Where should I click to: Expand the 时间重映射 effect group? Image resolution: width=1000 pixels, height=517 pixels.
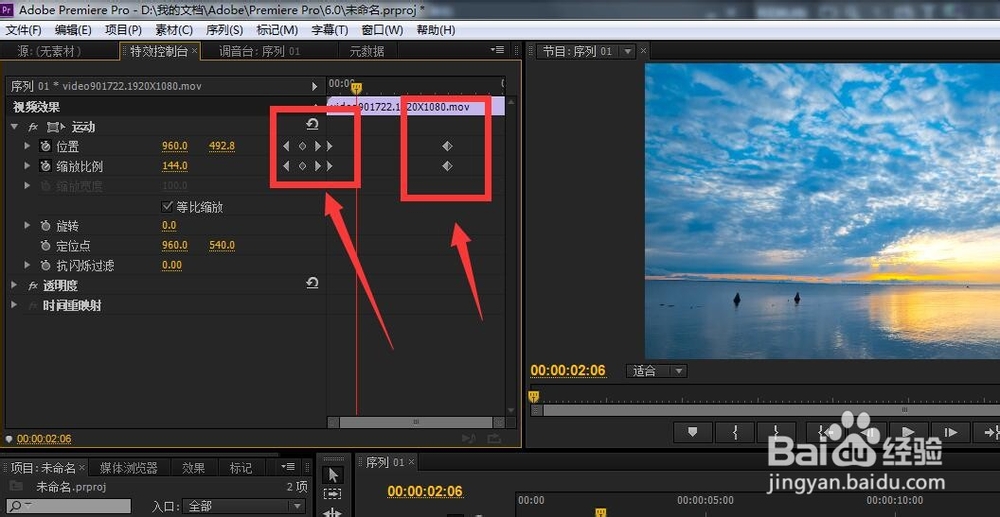click(x=14, y=305)
